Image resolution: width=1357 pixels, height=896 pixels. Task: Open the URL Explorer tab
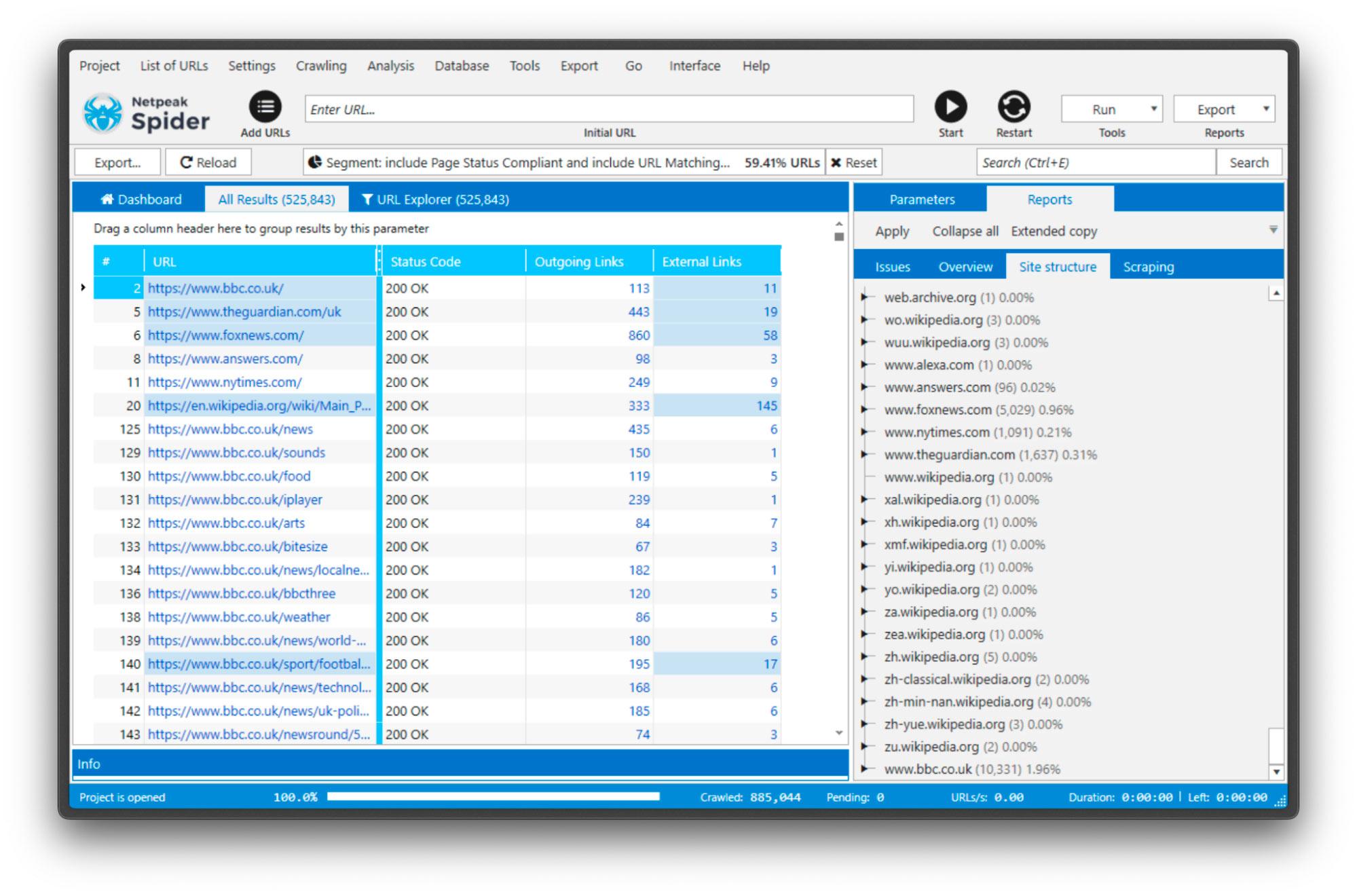435,199
